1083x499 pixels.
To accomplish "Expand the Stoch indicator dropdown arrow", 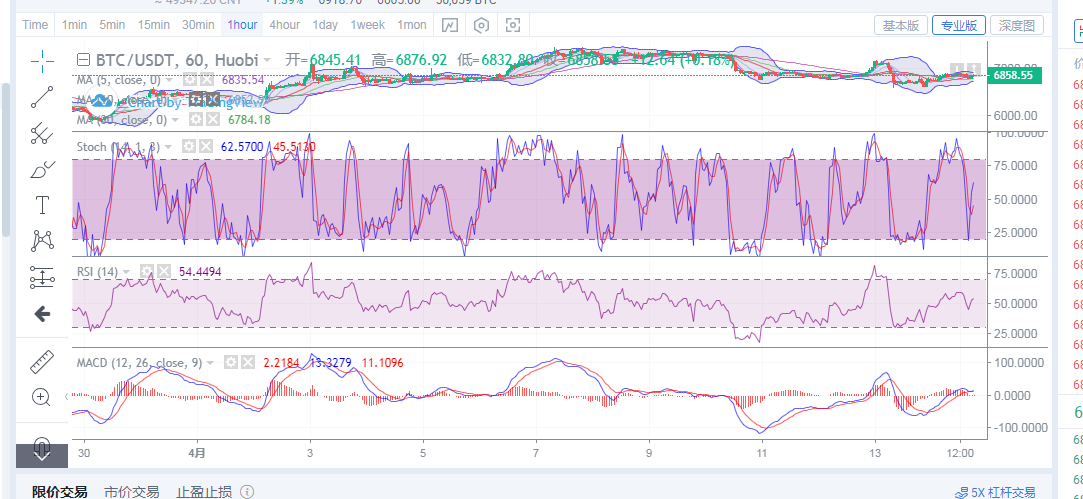I will coord(170,147).
